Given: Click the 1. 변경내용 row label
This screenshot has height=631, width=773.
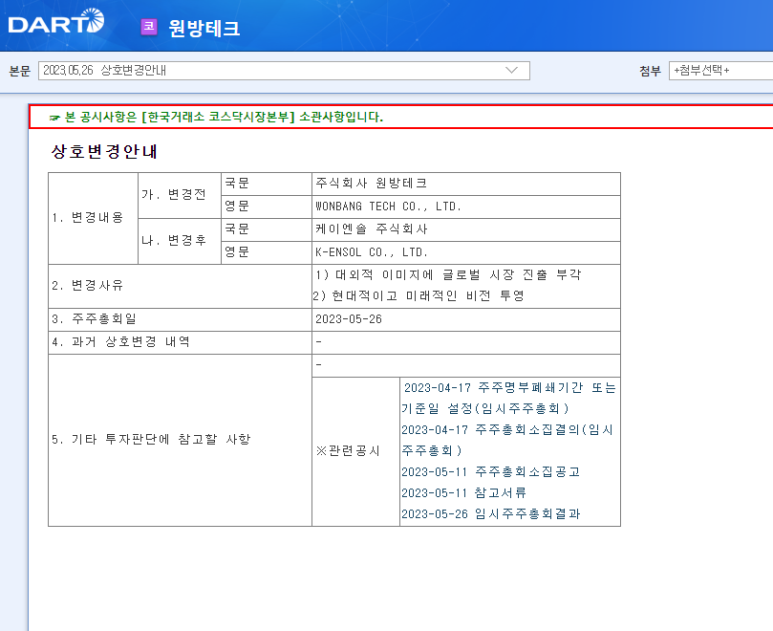Looking at the screenshot, I should tap(87, 217).
